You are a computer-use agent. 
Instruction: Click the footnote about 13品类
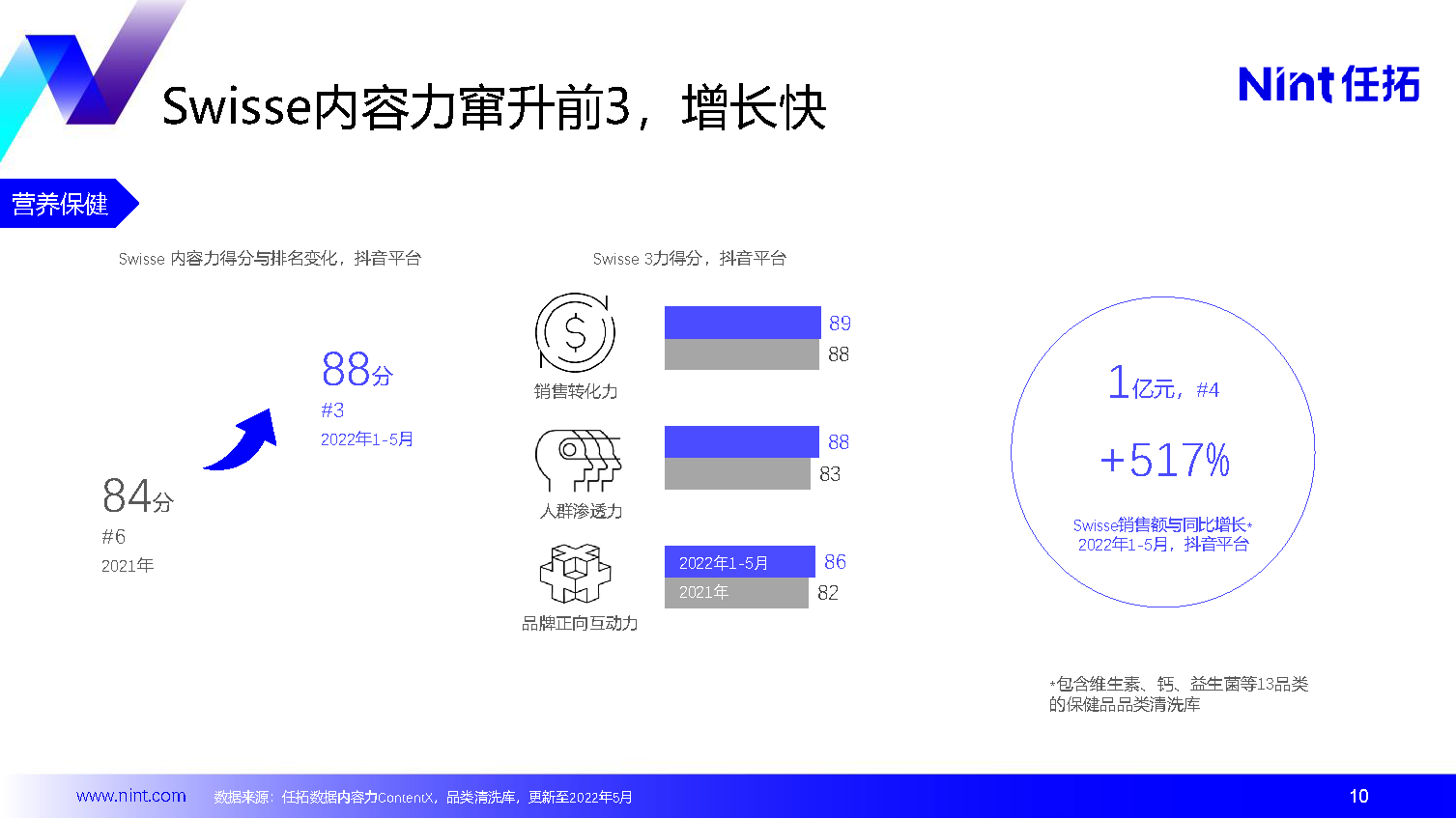pos(1179,694)
